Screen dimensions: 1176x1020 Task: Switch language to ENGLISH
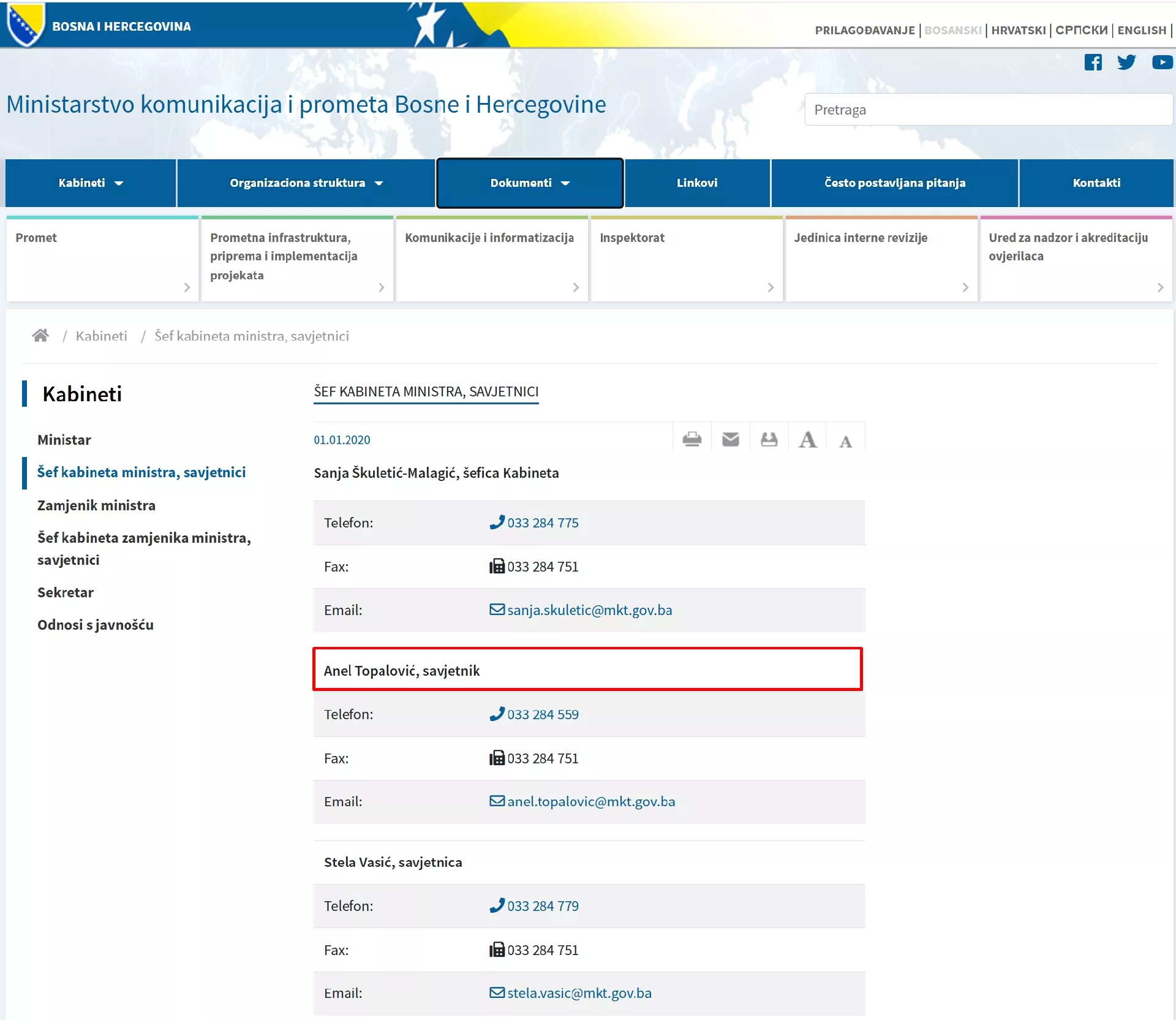pyautogui.click(x=1141, y=30)
